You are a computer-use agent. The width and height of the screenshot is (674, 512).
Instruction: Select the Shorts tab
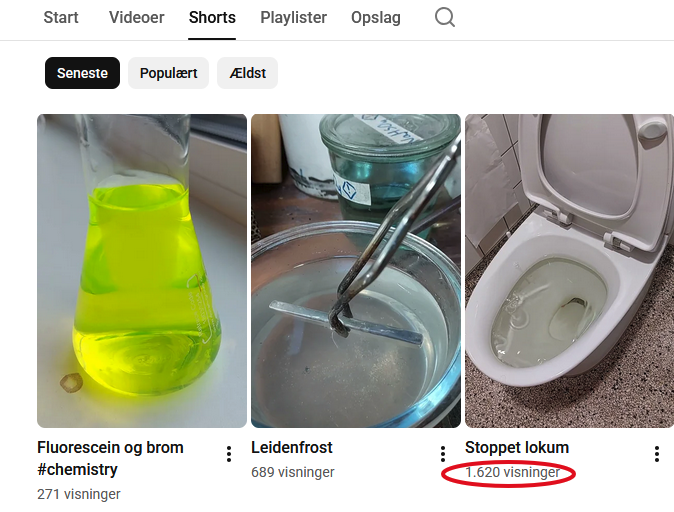tap(212, 18)
